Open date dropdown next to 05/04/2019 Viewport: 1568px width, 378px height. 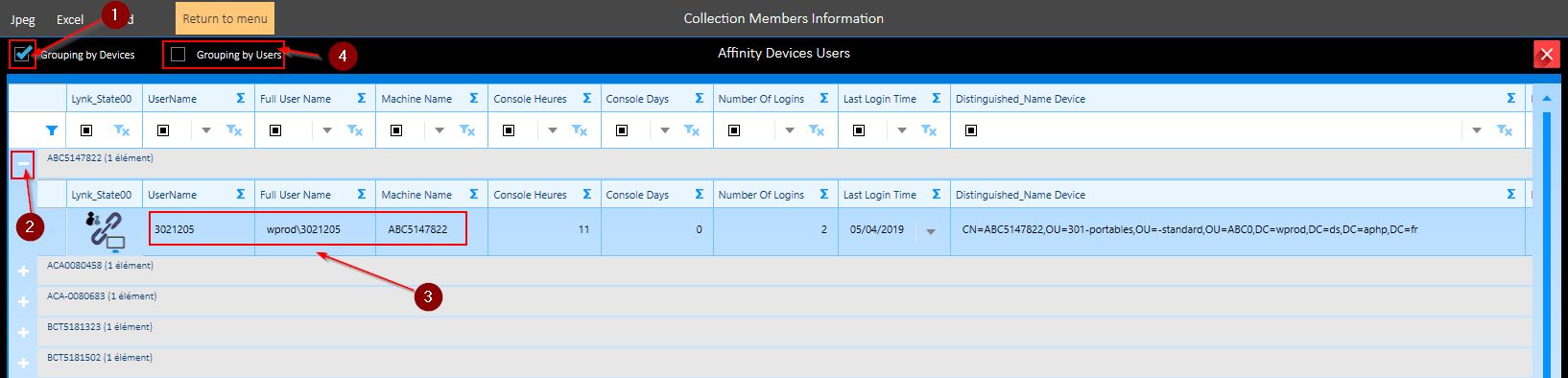coord(931,231)
